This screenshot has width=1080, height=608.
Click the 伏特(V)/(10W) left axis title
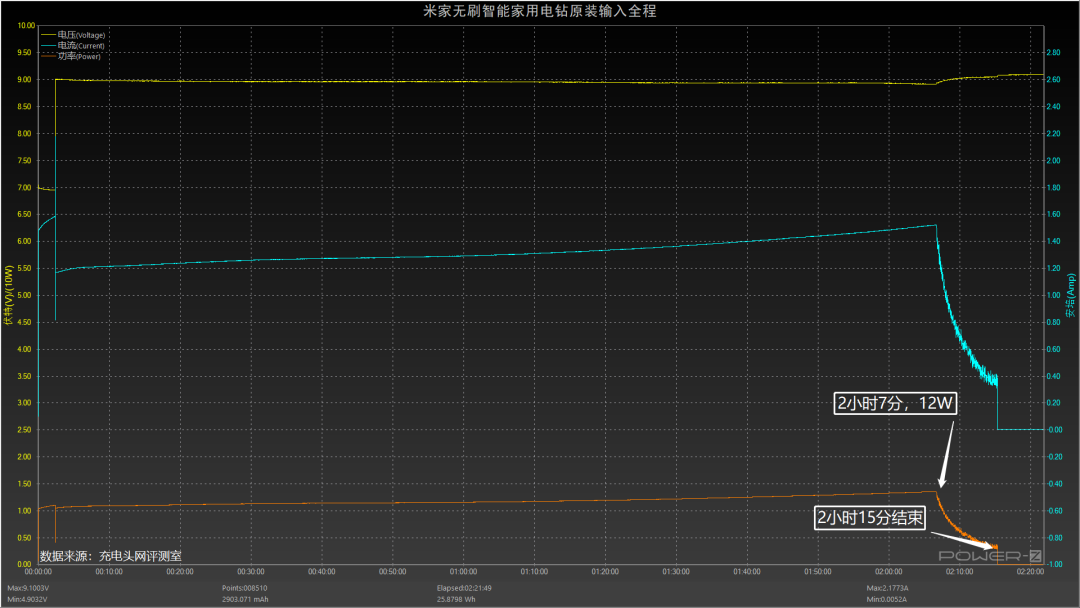coord(9,295)
